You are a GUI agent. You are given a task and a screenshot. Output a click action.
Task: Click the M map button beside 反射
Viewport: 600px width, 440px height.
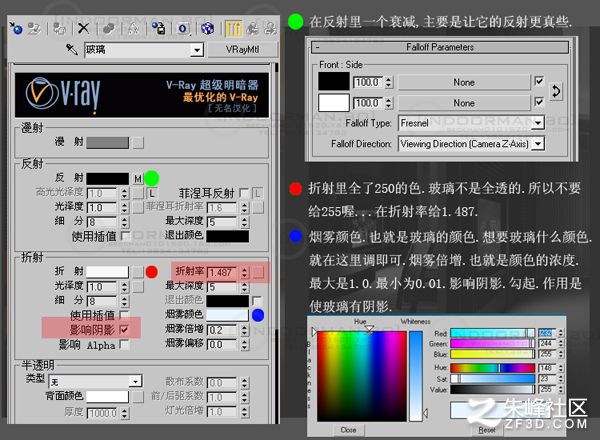point(138,179)
